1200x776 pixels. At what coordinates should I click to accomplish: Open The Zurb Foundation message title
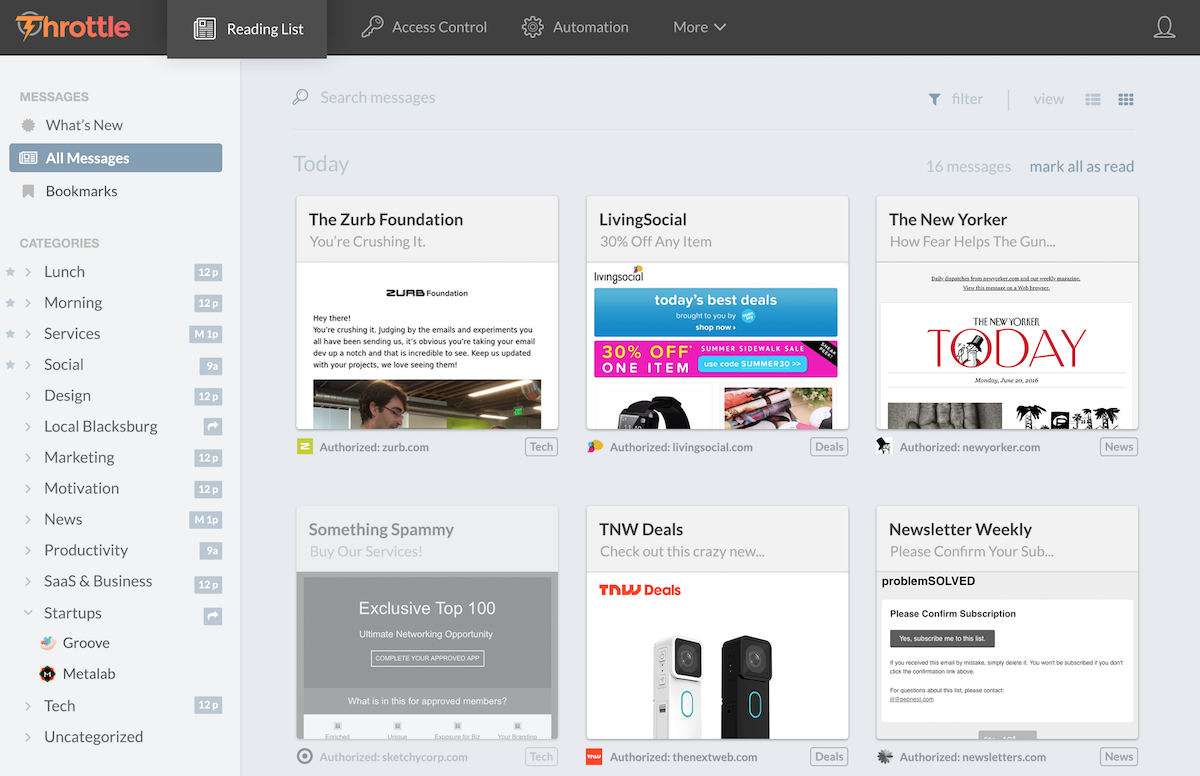click(386, 220)
